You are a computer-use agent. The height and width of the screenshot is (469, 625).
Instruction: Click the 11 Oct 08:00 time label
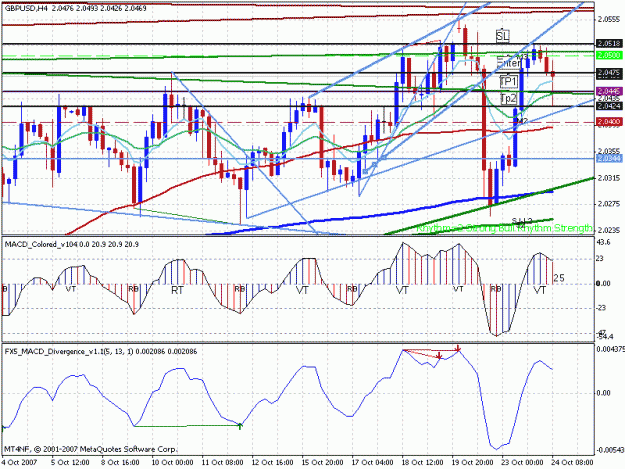[x=222, y=463]
